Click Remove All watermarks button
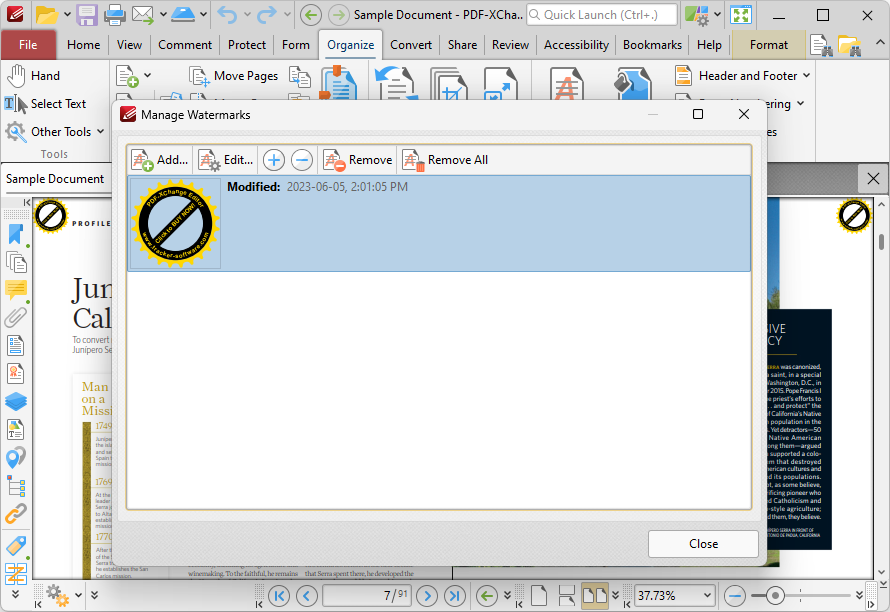The image size is (890, 612). point(445,160)
